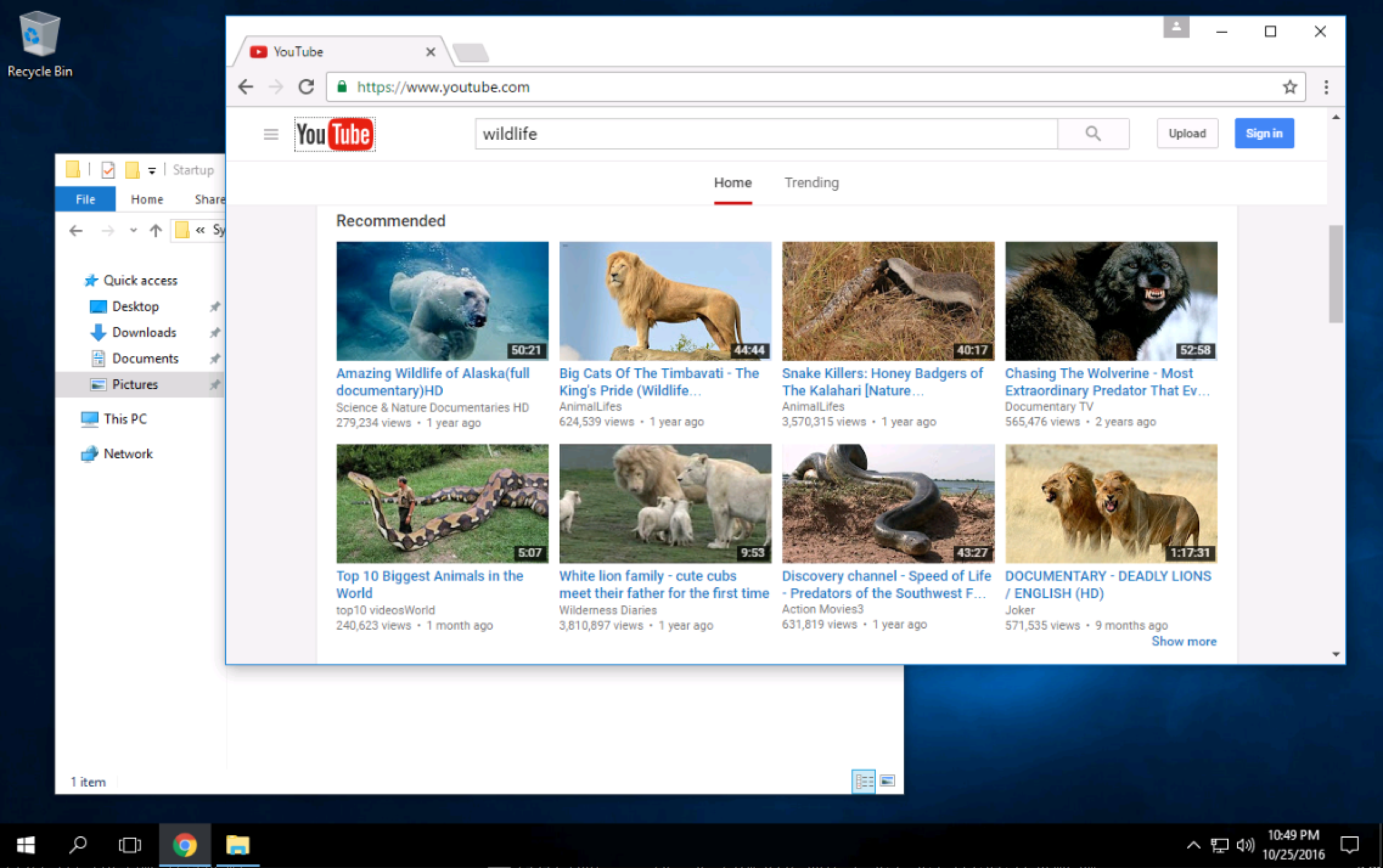1383x868 pixels.
Task: Expand the Quick Access Toolbar dropdown arrow
Action: tap(152, 171)
